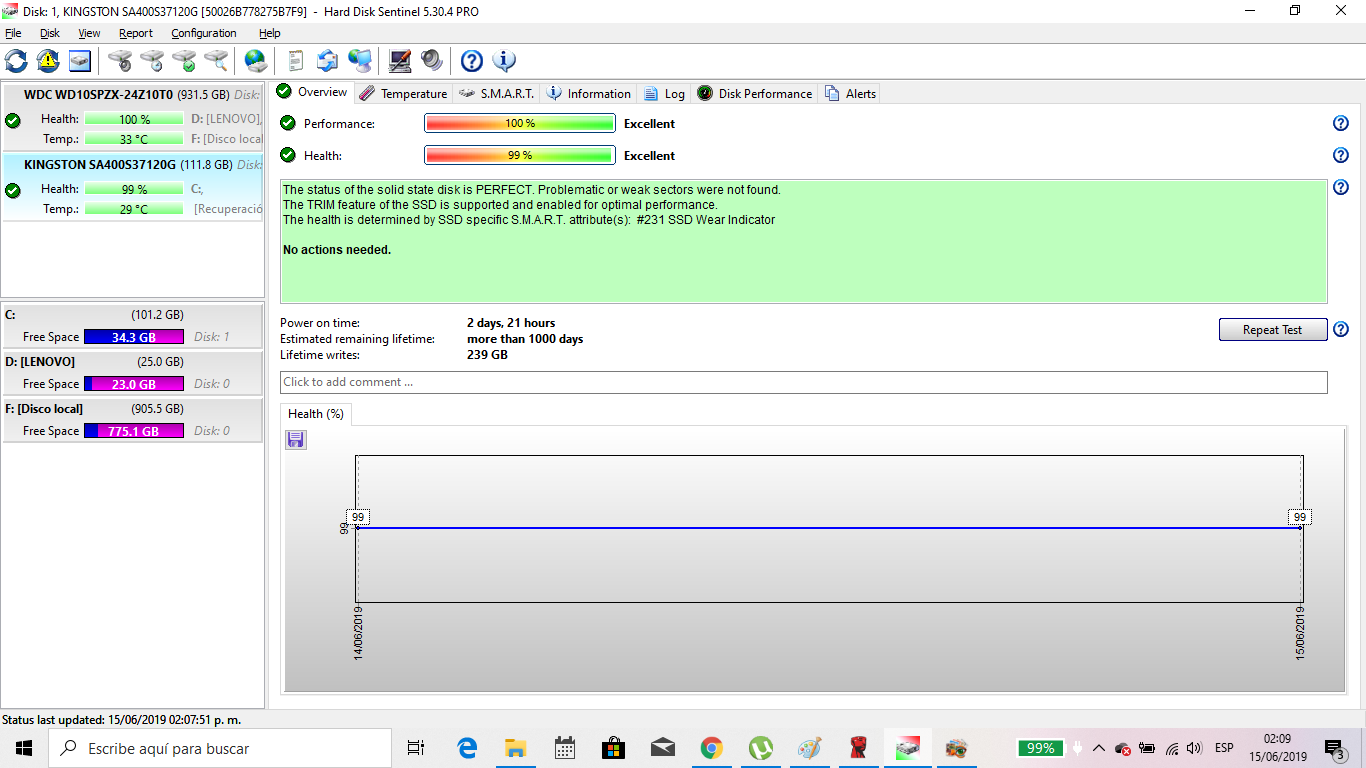Open the Configuration menu
1366x768 pixels.
coord(204,33)
